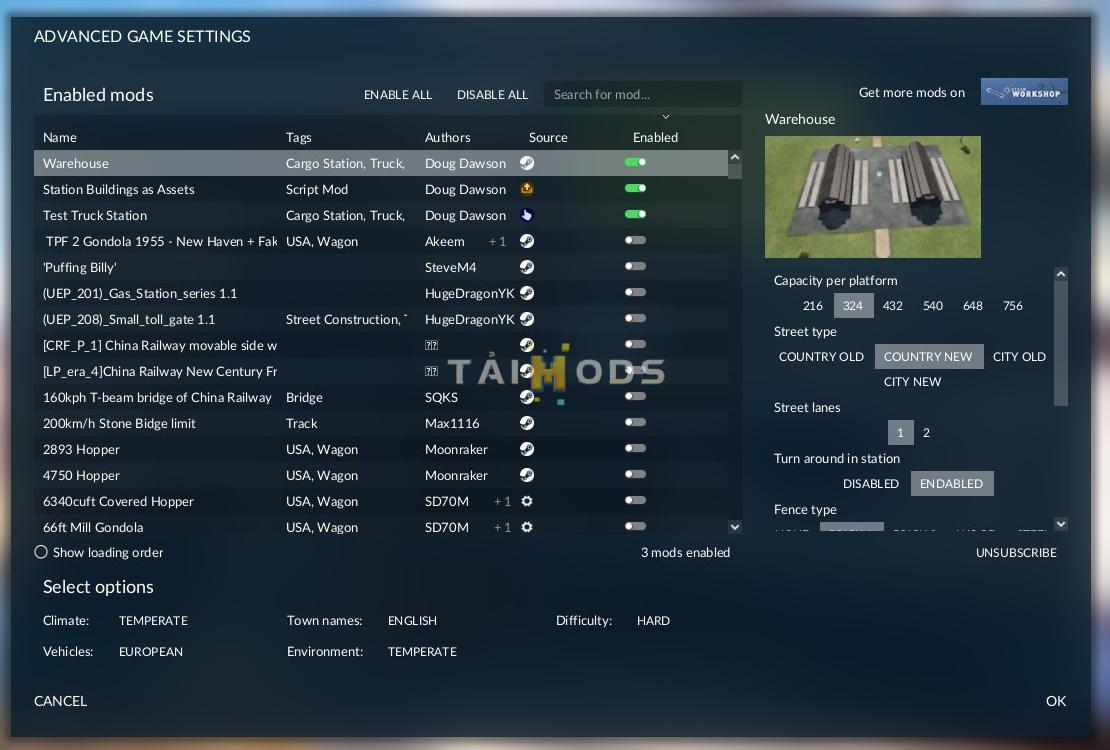This screenshot has width=1110, height=750.
Task: Click the Steam icon for CRF_P_1 China Railway
Action: pyautogui.click(x=527, y=345)
